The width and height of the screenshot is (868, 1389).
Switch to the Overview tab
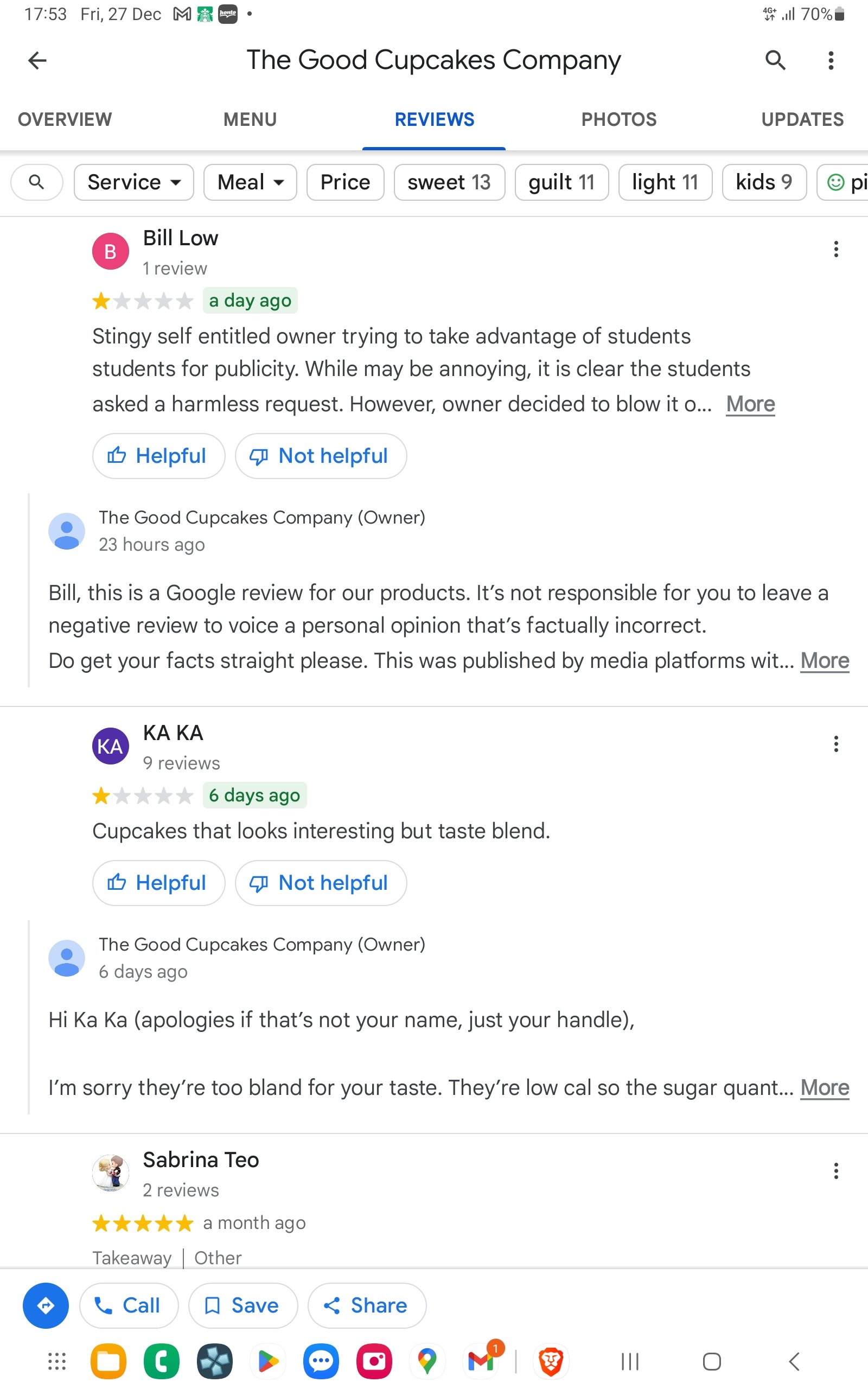pyautogui.click(x=65, y=119)
